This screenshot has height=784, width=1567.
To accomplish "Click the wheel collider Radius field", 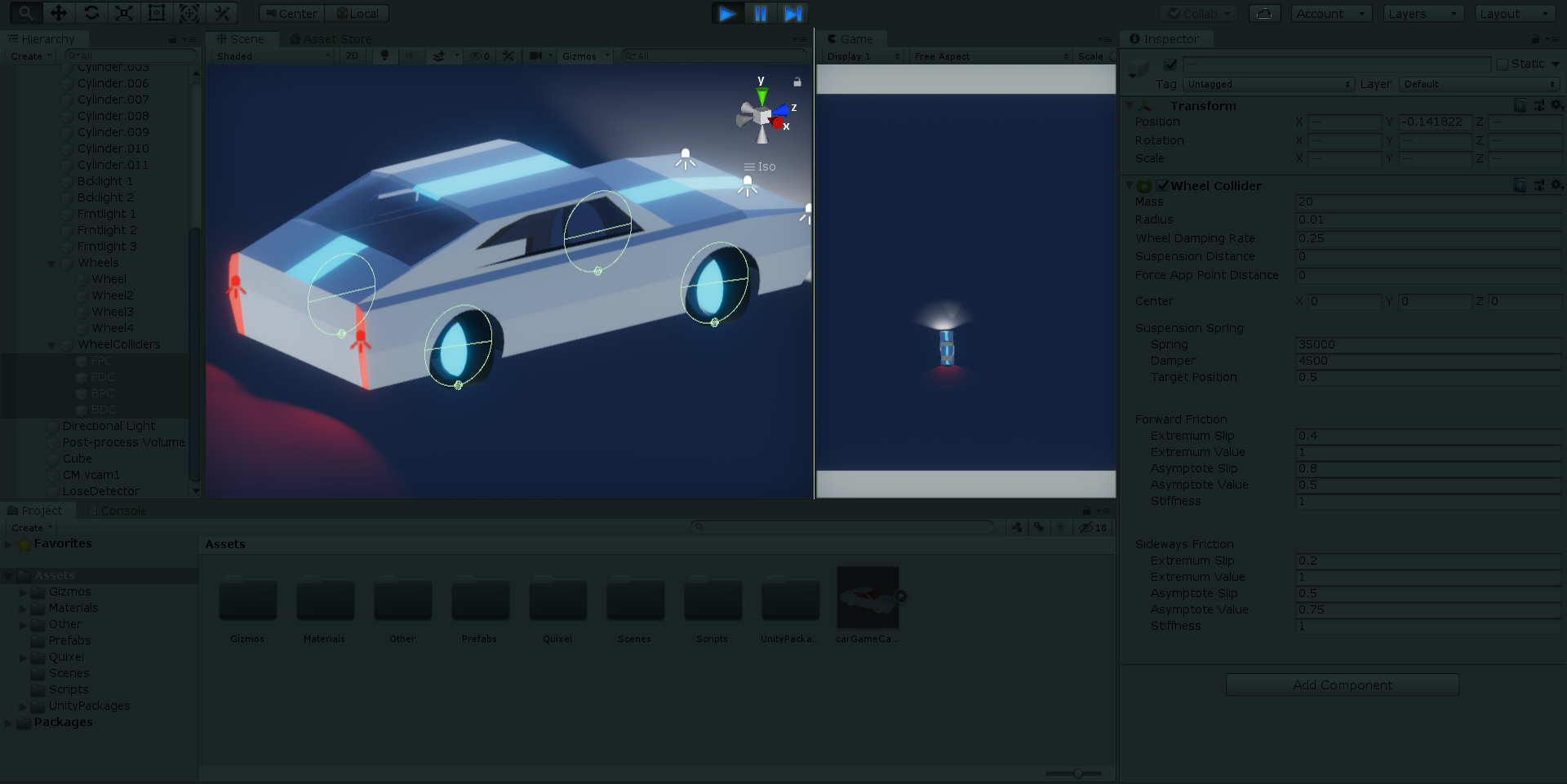I will [1428, 219].
